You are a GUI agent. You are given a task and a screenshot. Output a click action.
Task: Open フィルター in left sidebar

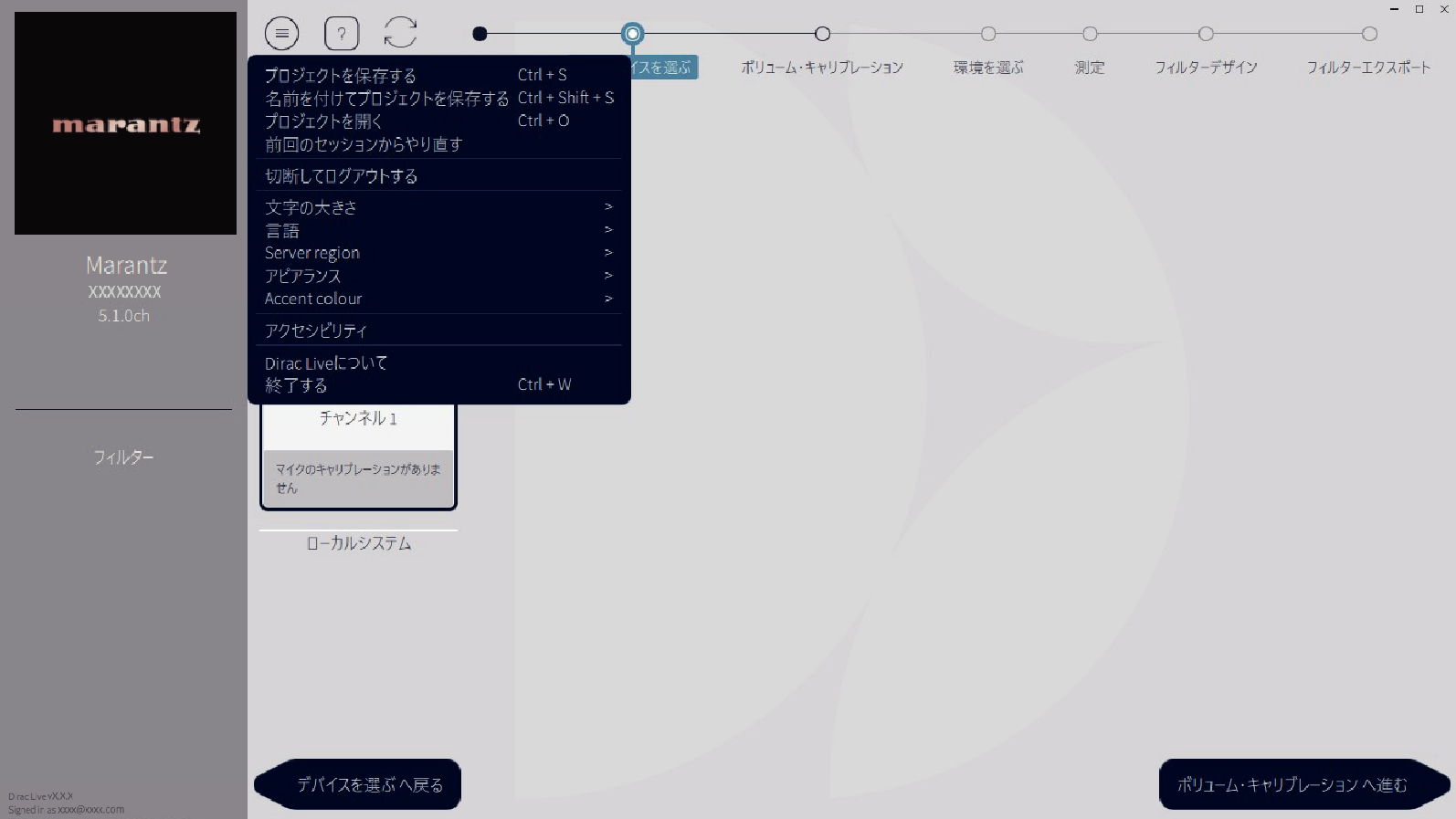click(x=123, y=457)
